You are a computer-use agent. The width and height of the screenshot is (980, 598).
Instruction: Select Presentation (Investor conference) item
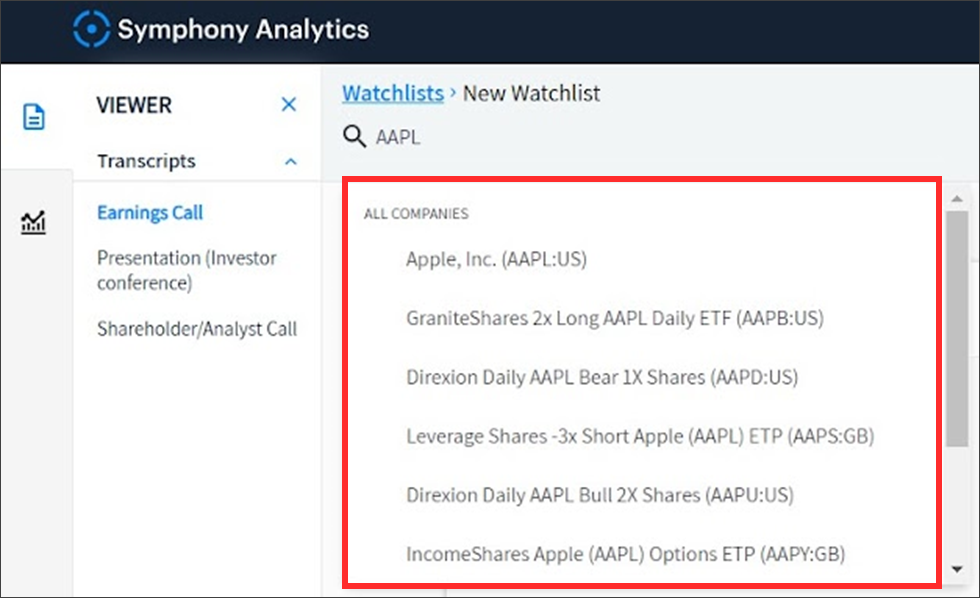click(187, 270)
